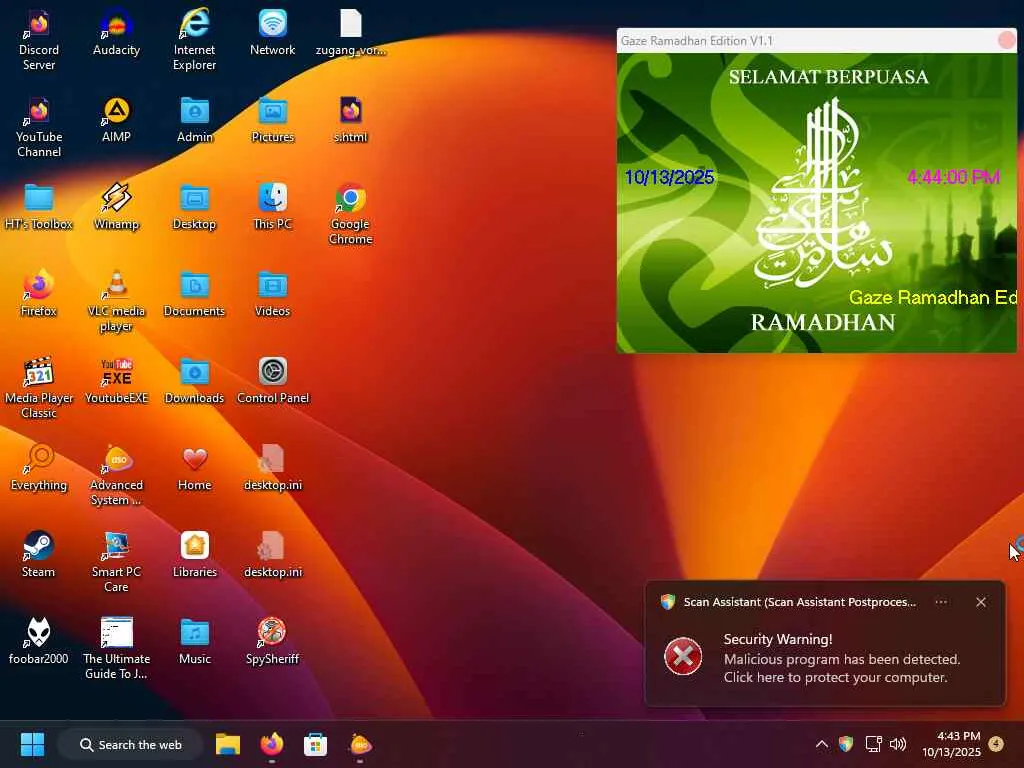This screenshot has height=768, width=1024.
Task: Dismiss the Scan Assistant notification
Action: [981, 602]
